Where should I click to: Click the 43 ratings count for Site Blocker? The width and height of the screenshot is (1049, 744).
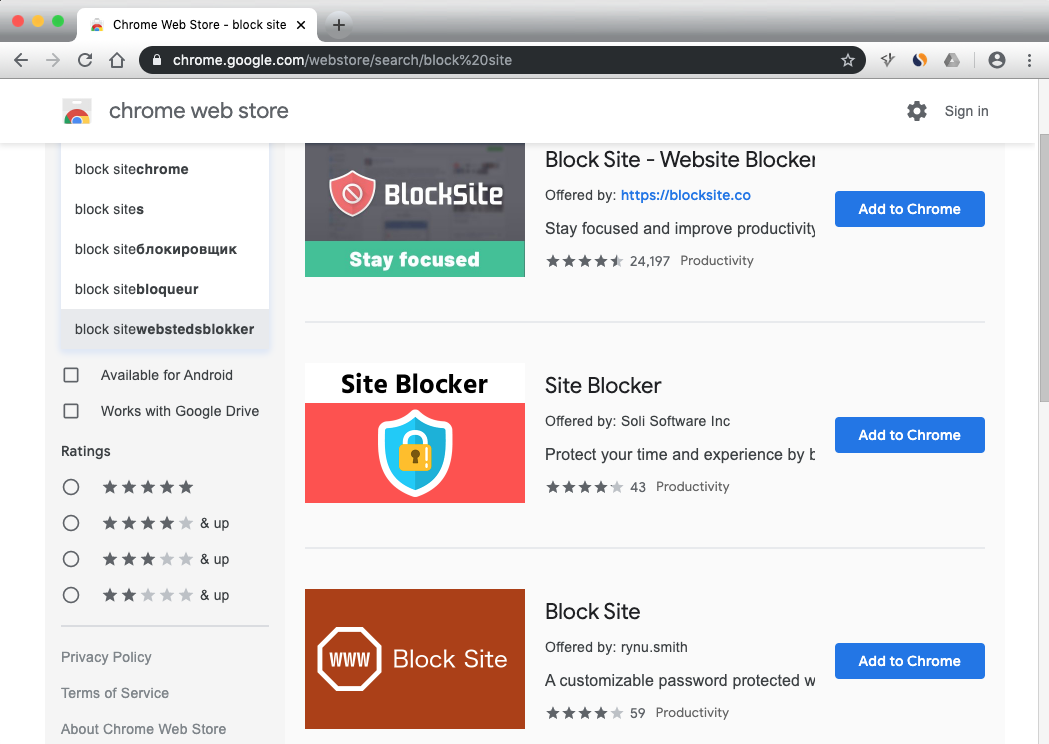tap(638, 487)
